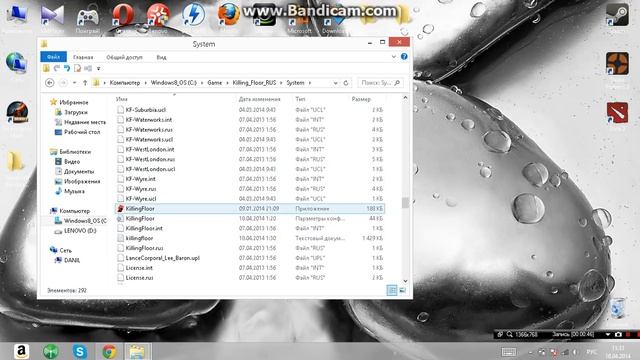Screen dimensions: 640x360
Task: Click the forward navigation arrow
Action: coord(63,83)
